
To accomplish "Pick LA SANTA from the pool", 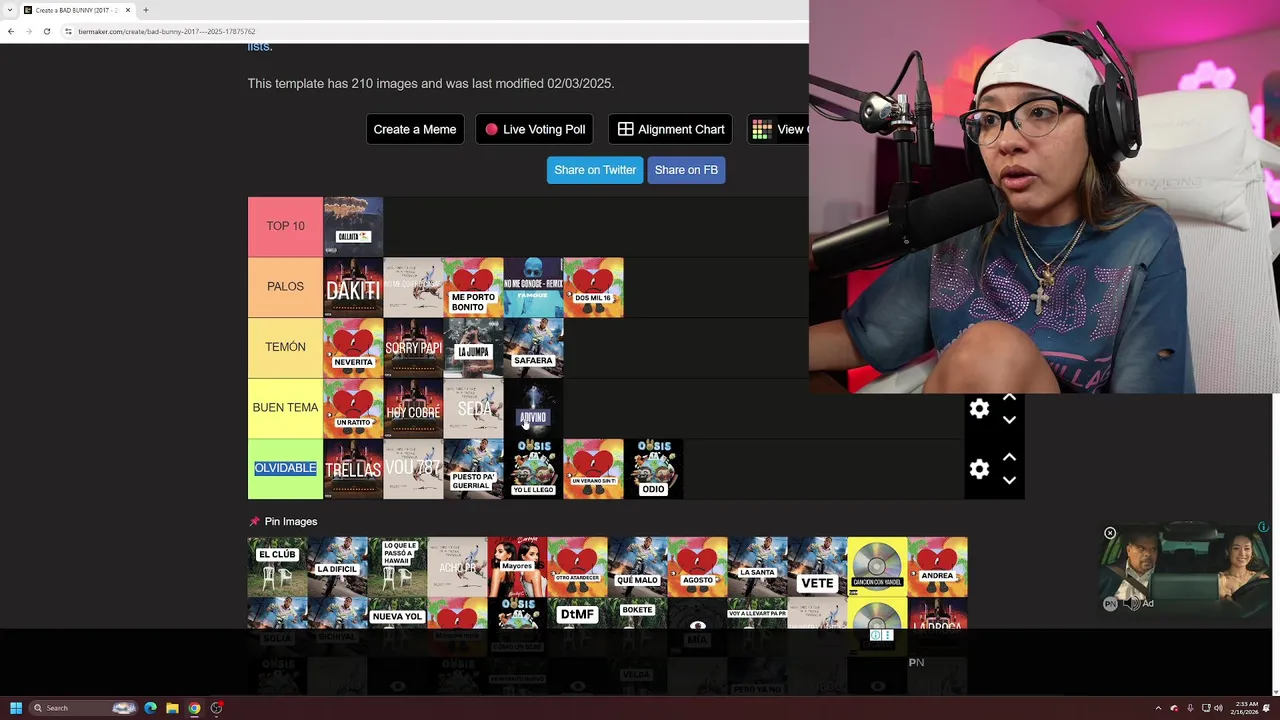I will click(757, 567).
